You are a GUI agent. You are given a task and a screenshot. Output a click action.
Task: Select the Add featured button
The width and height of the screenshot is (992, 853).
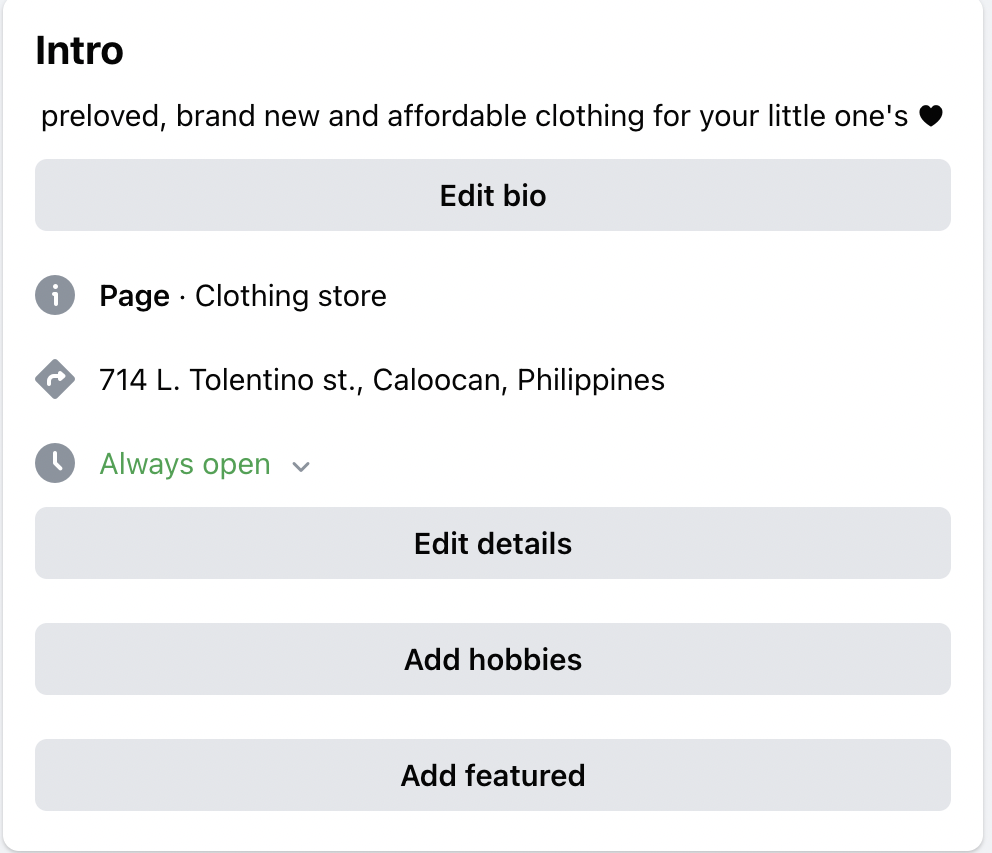[x=493, y=775]
